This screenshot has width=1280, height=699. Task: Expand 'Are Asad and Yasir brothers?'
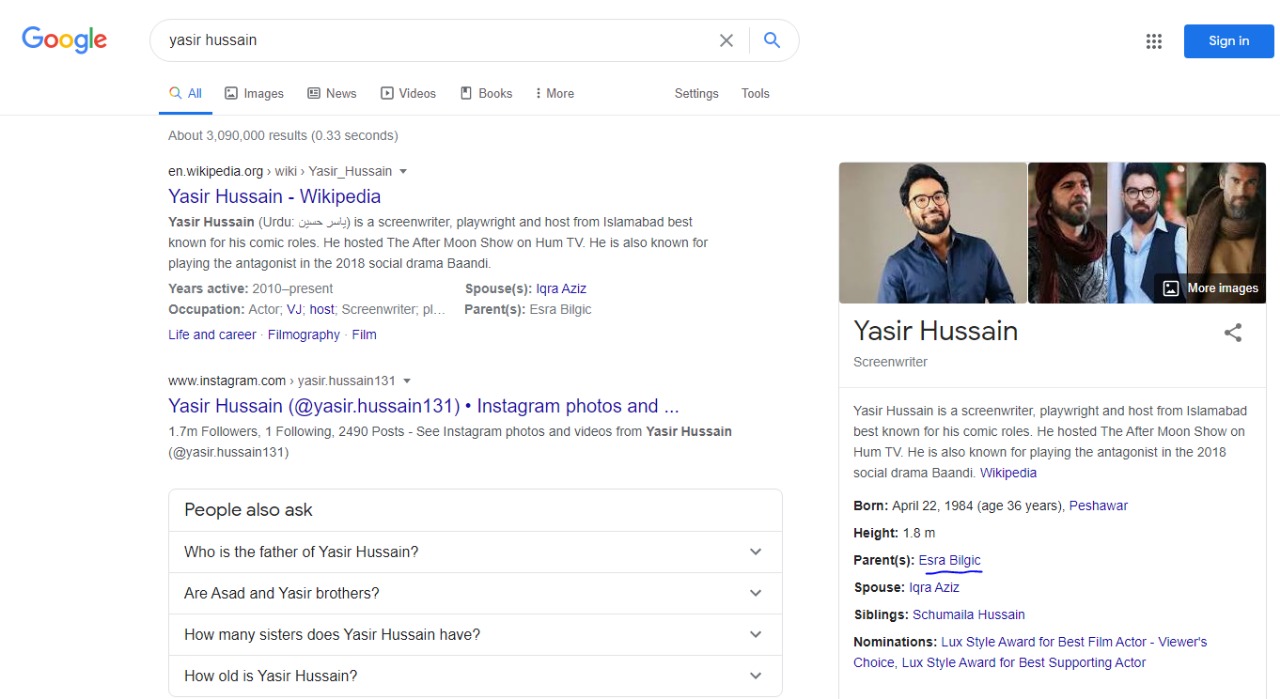[x=475, y=593]
